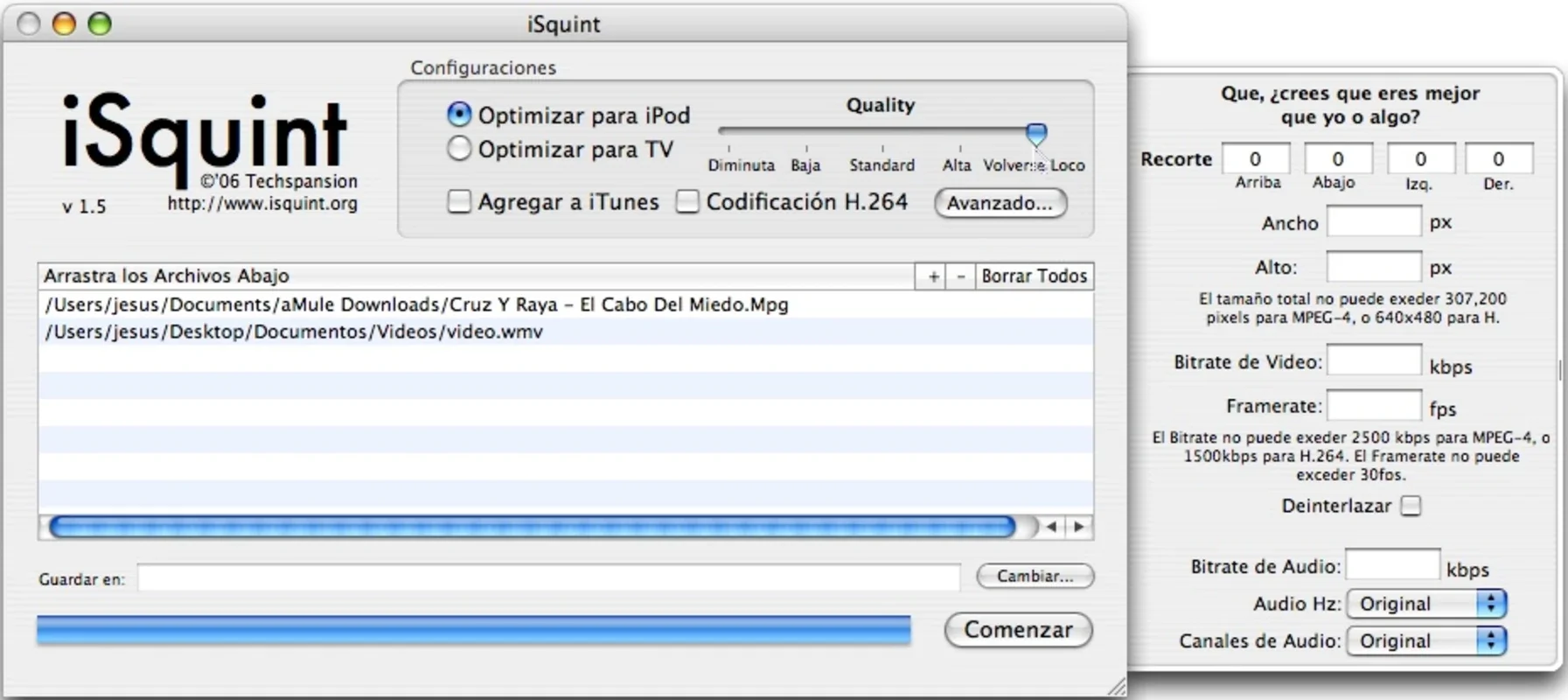Add a file with the plus button

[933, 276]
